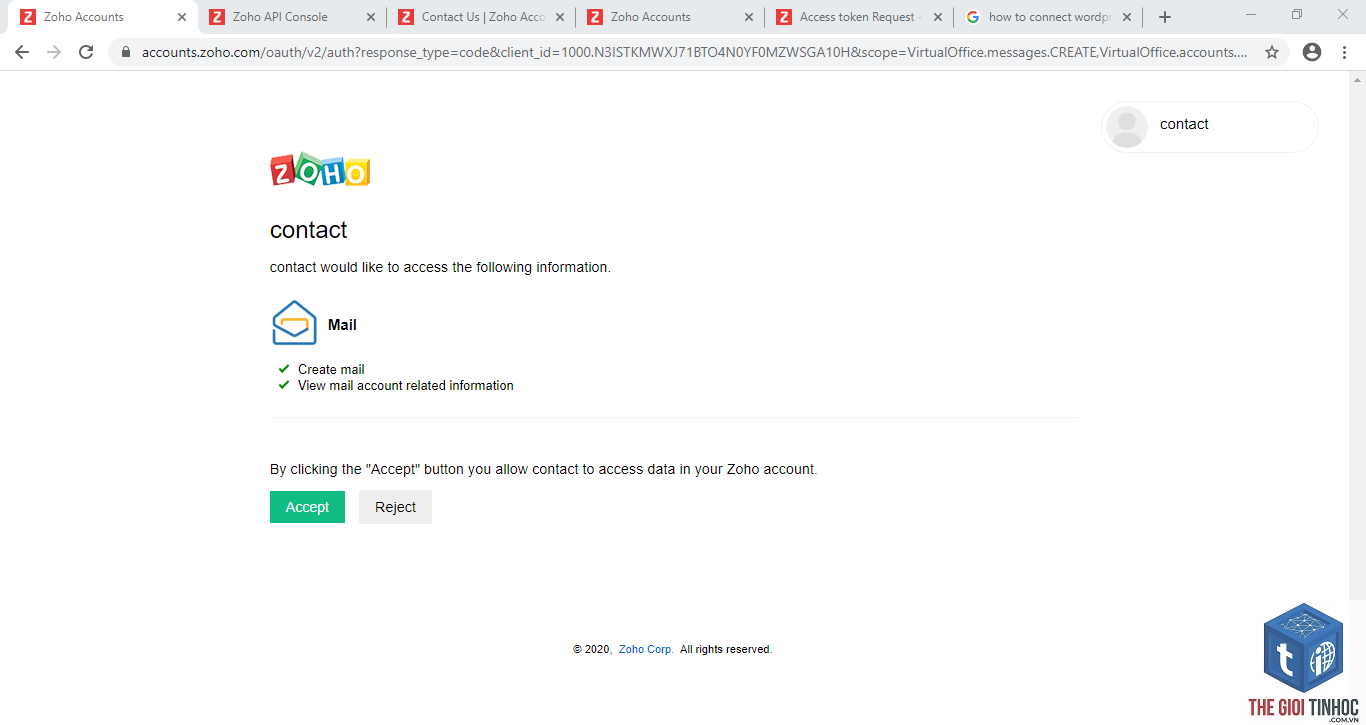Go back in browser history
1366x725 pixels.
22,52
